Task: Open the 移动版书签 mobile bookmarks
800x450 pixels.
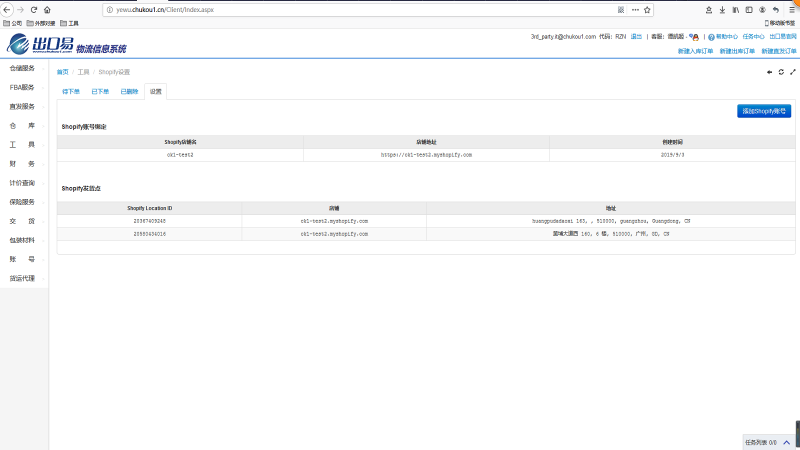Action: [x=780, y=23]
